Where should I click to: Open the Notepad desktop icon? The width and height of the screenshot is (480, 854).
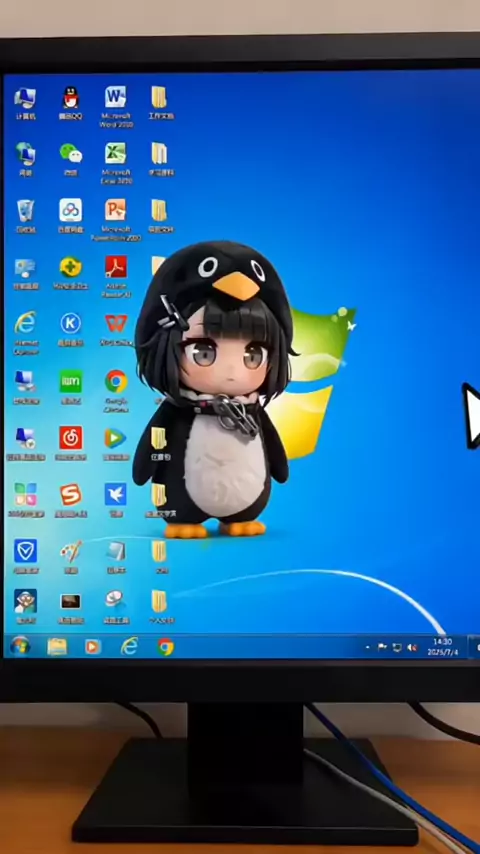[x=116, y=552]
